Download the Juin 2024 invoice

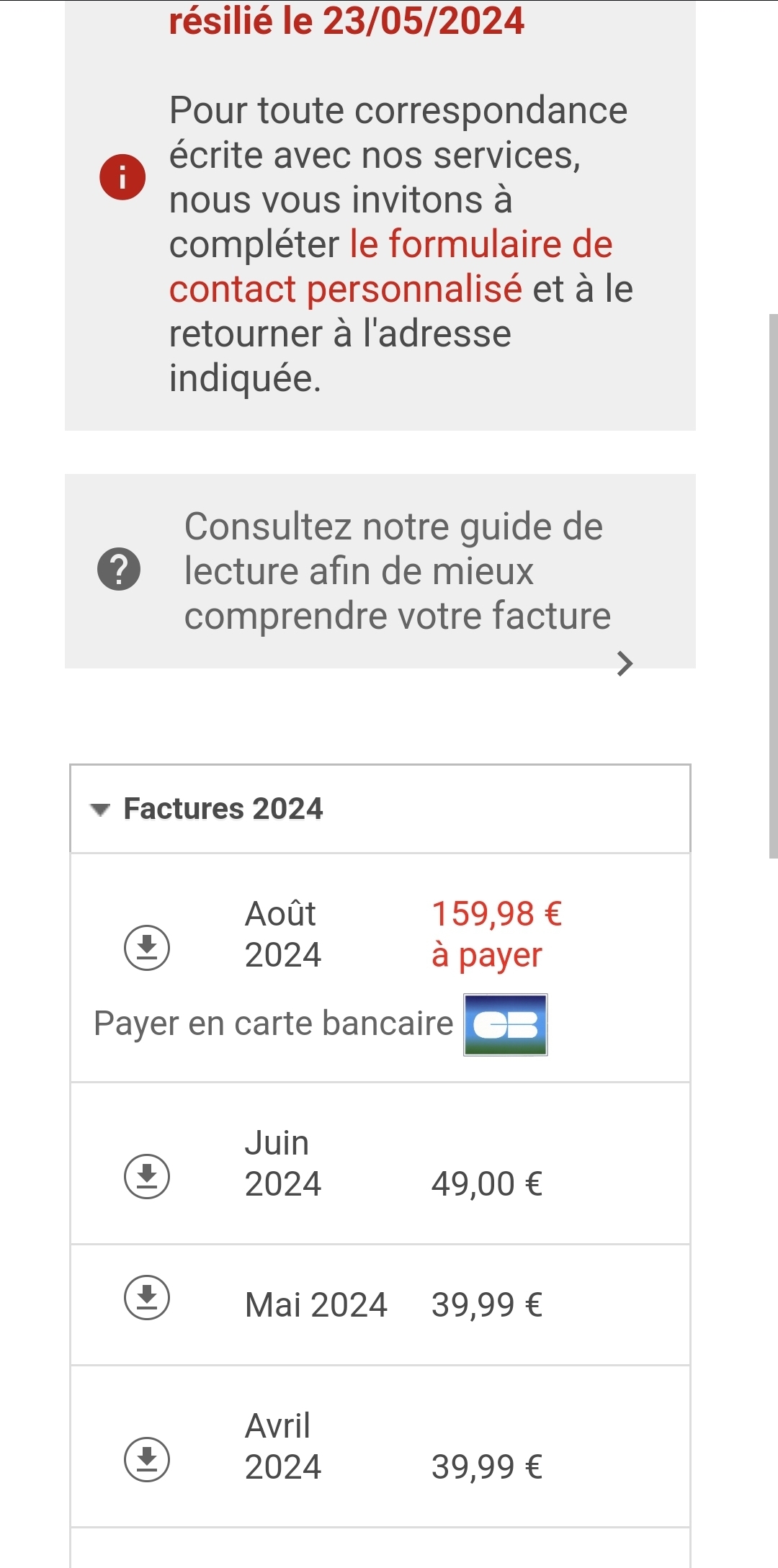click(147, 1176)
